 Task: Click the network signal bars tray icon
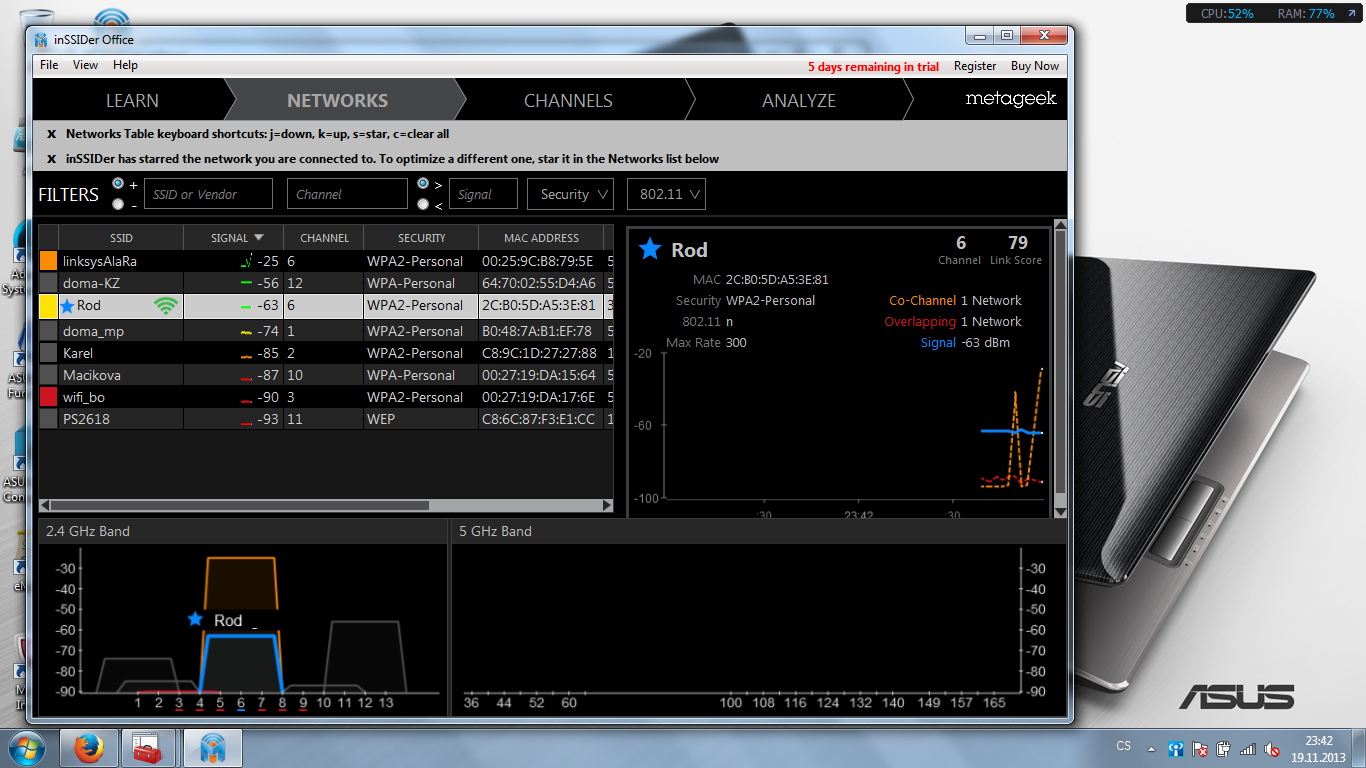pos(1248,748)
